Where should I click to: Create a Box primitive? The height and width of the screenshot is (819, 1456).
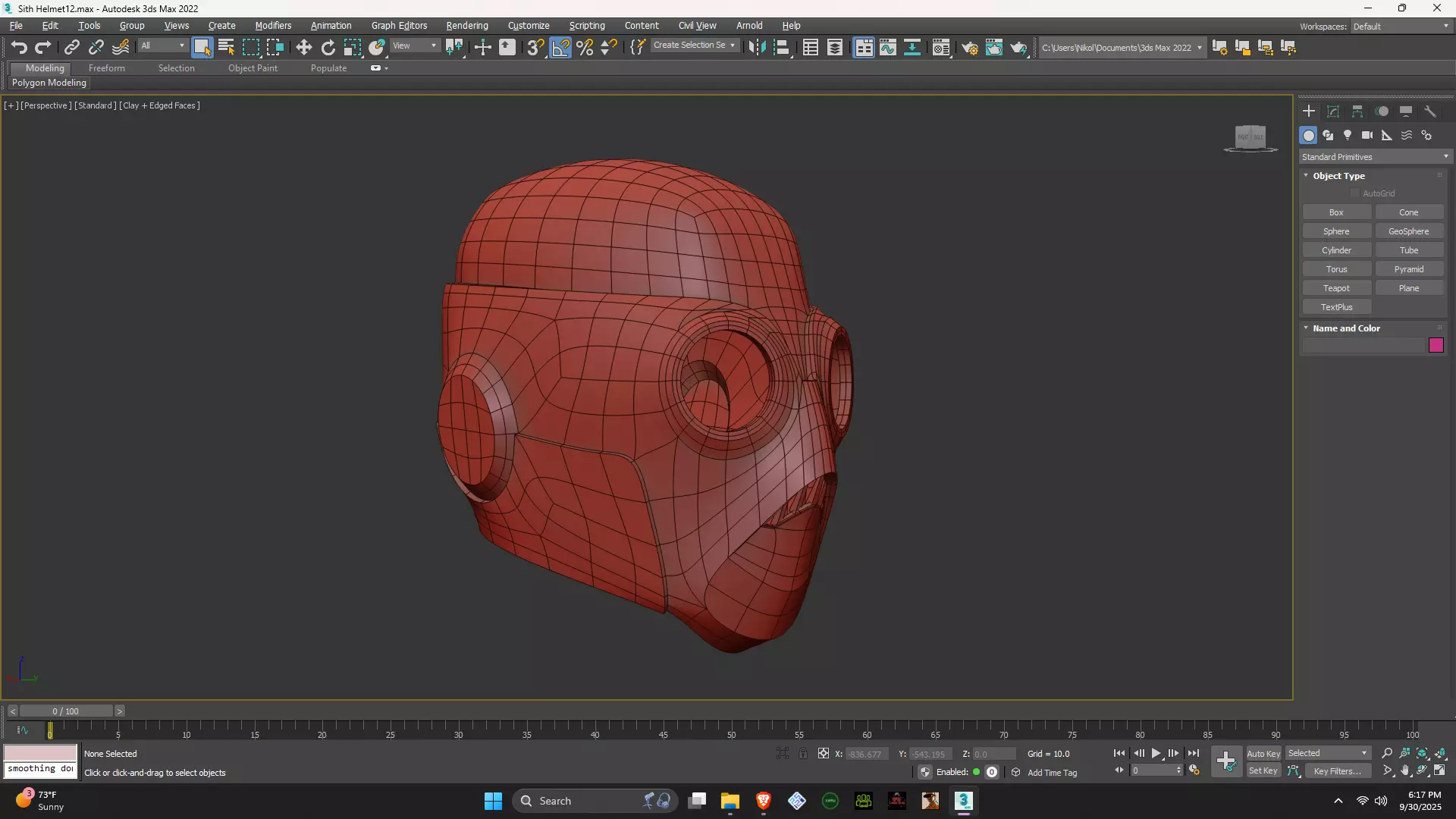click(x=1336, y=212)
